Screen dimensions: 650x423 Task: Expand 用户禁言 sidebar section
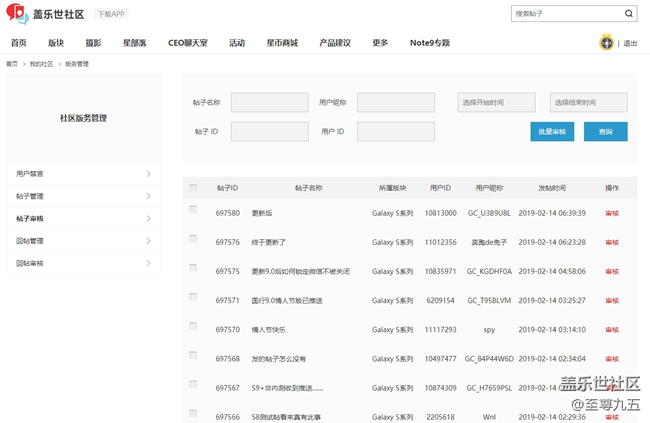[148, 174]
